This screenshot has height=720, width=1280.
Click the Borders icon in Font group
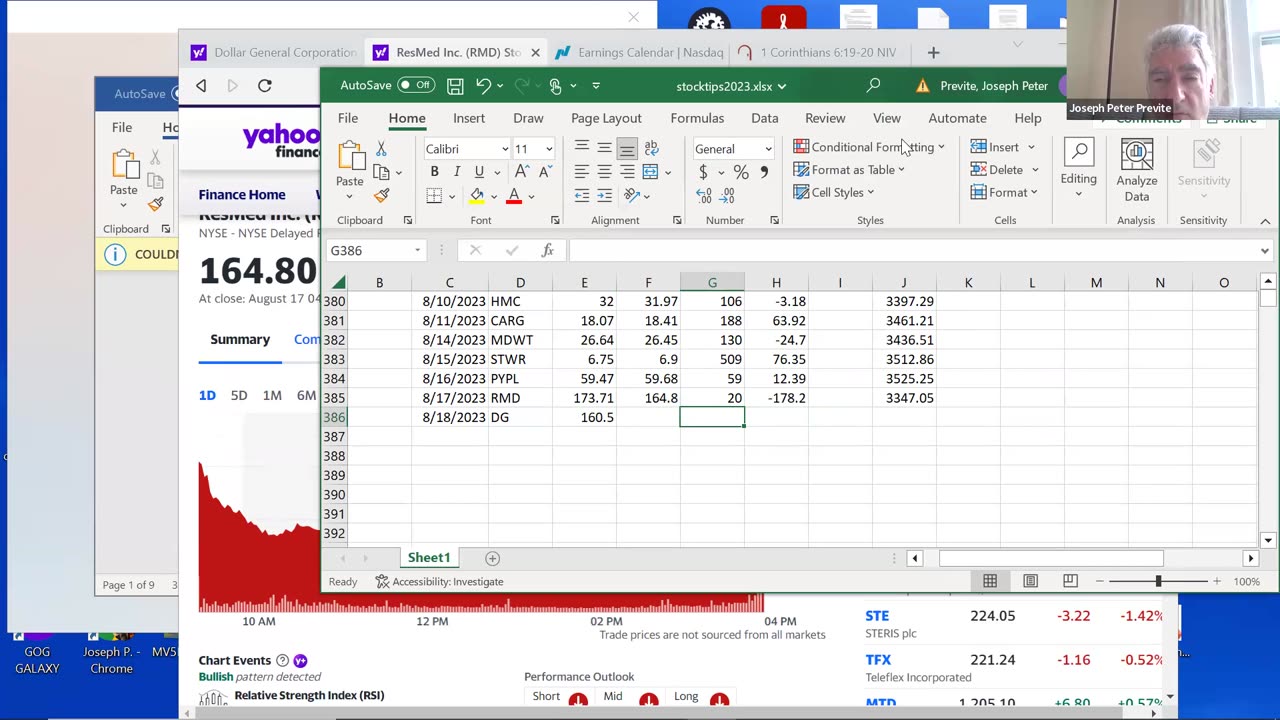tap(434, 196)
